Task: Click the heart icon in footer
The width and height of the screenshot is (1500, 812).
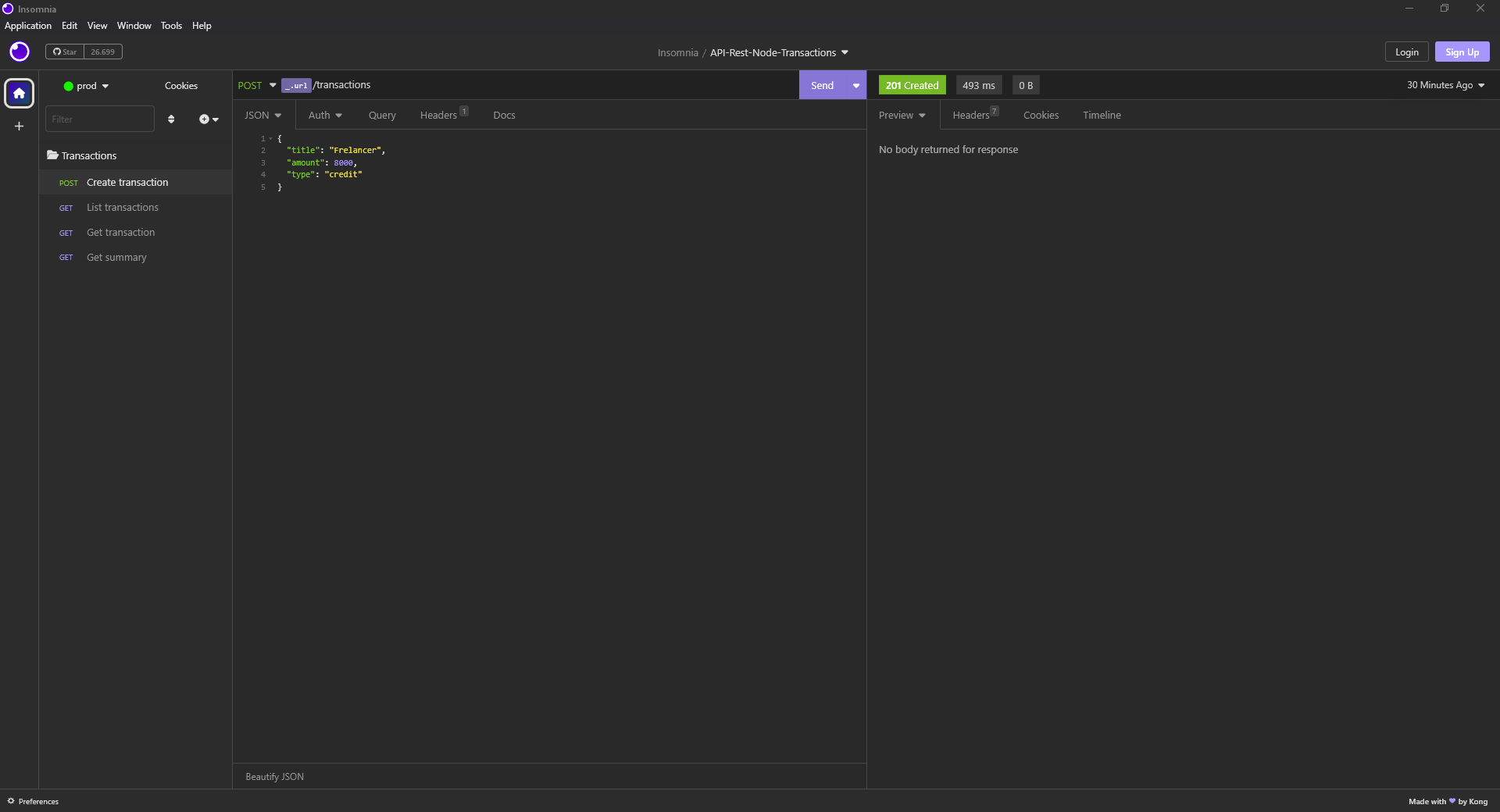Action: [x=1452, y=801]
